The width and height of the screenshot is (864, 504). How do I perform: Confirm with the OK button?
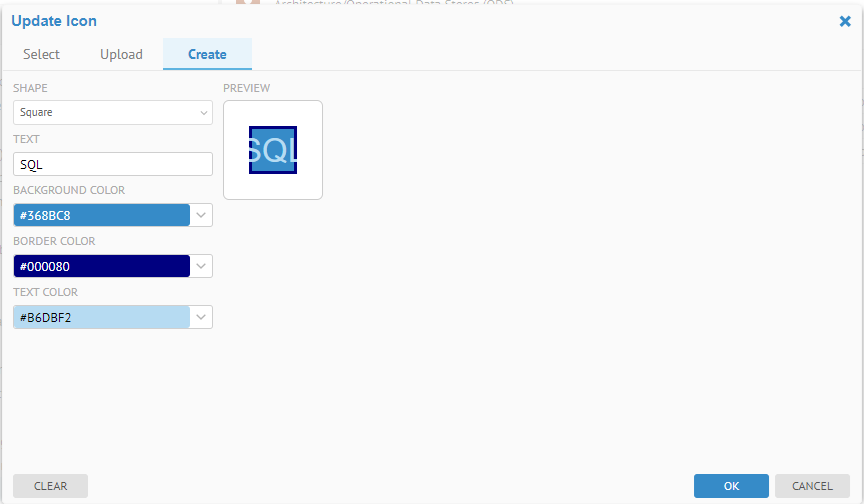(x=731, y=486)
